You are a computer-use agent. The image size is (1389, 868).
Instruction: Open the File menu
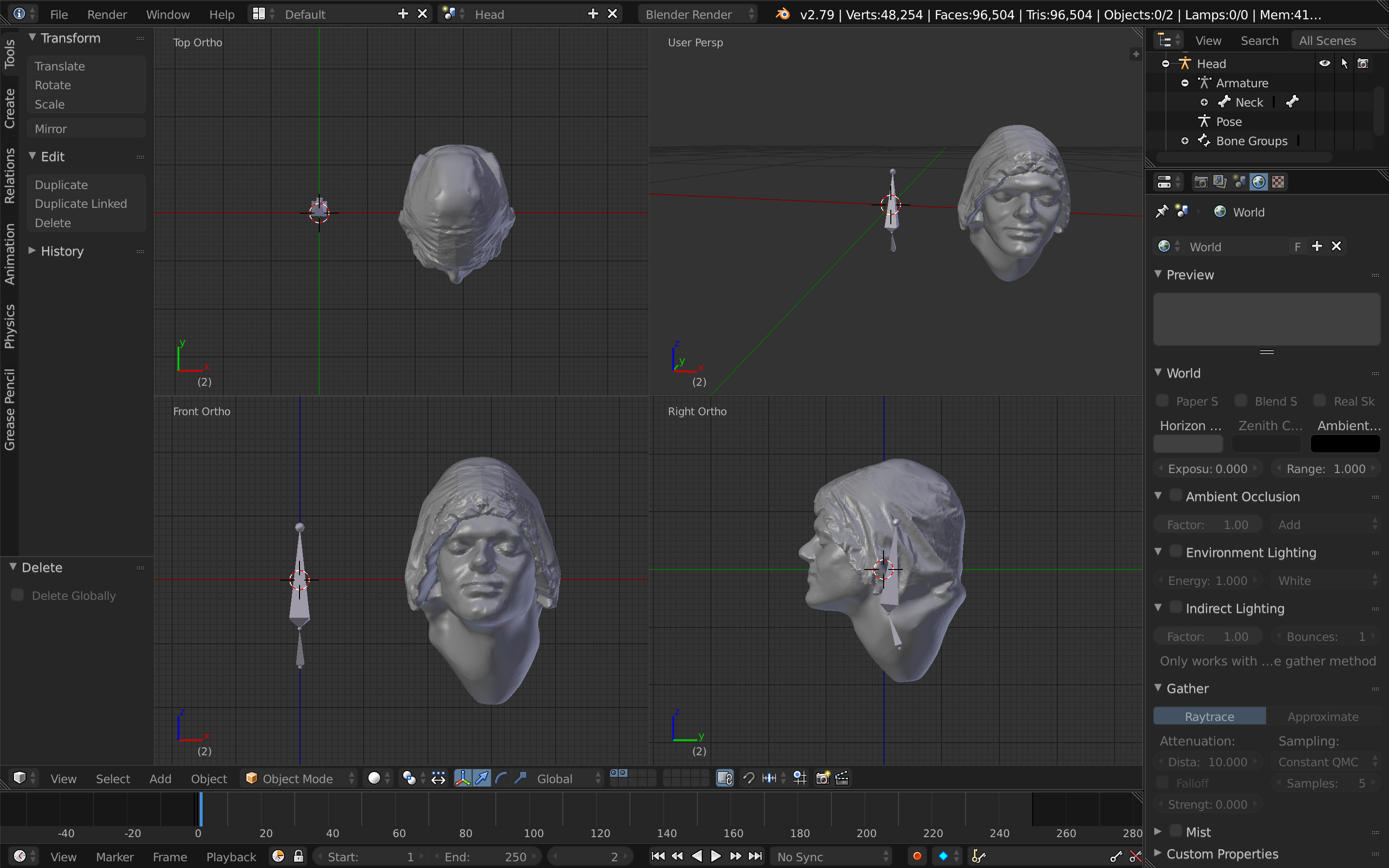click(x=58, y=14)
